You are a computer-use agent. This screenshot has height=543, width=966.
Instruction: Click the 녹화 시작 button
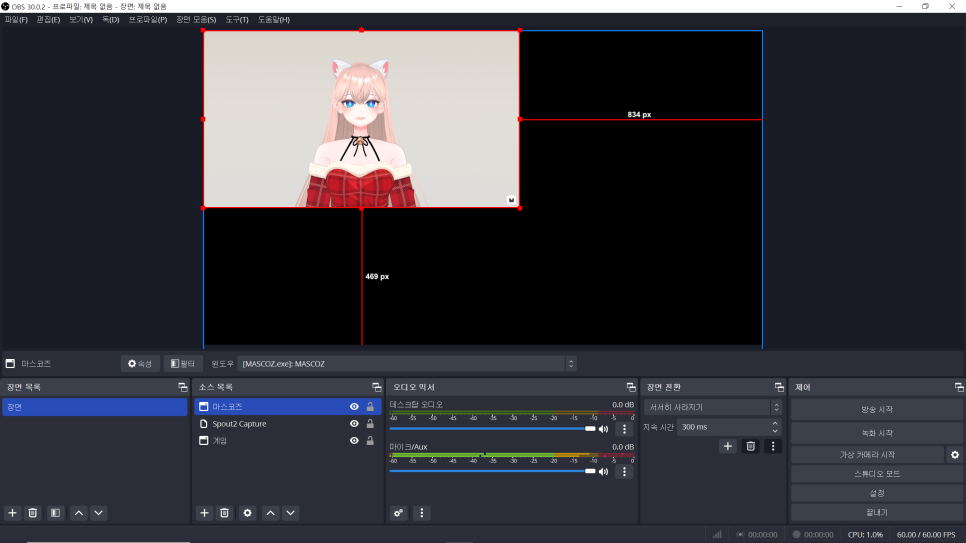(877, 433)
